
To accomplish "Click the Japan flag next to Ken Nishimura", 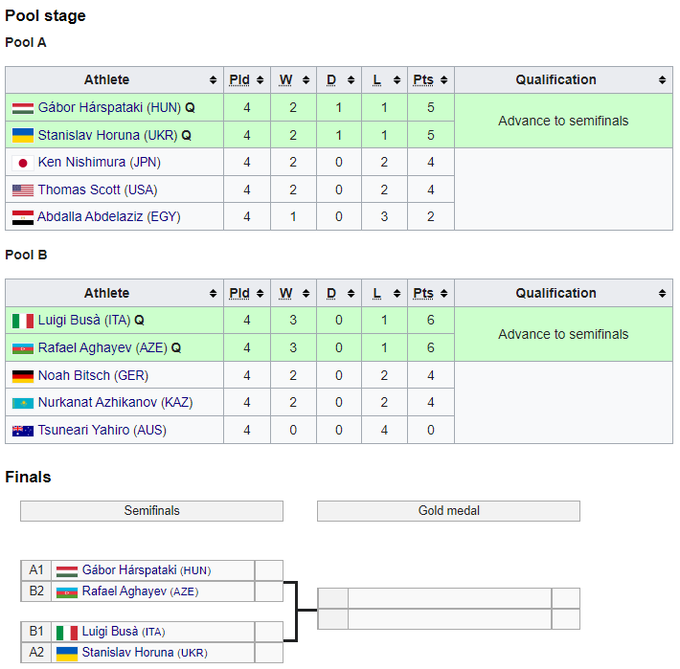I will 22,162.
